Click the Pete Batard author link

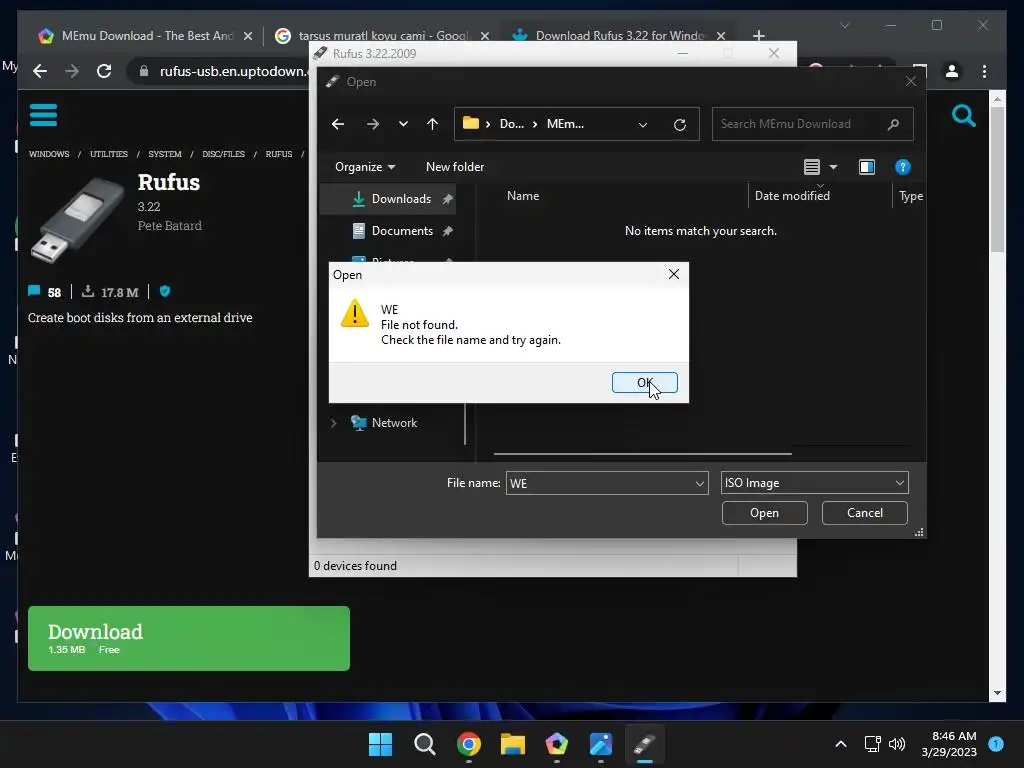point(170,226)
